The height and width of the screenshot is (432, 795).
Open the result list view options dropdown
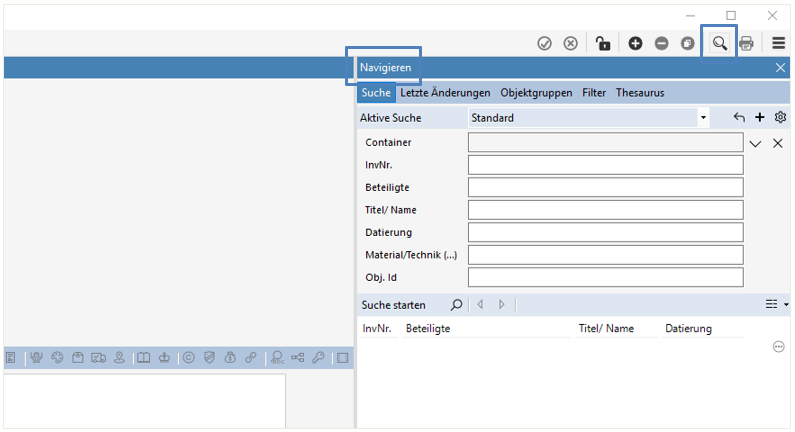(x=777, y=305)
